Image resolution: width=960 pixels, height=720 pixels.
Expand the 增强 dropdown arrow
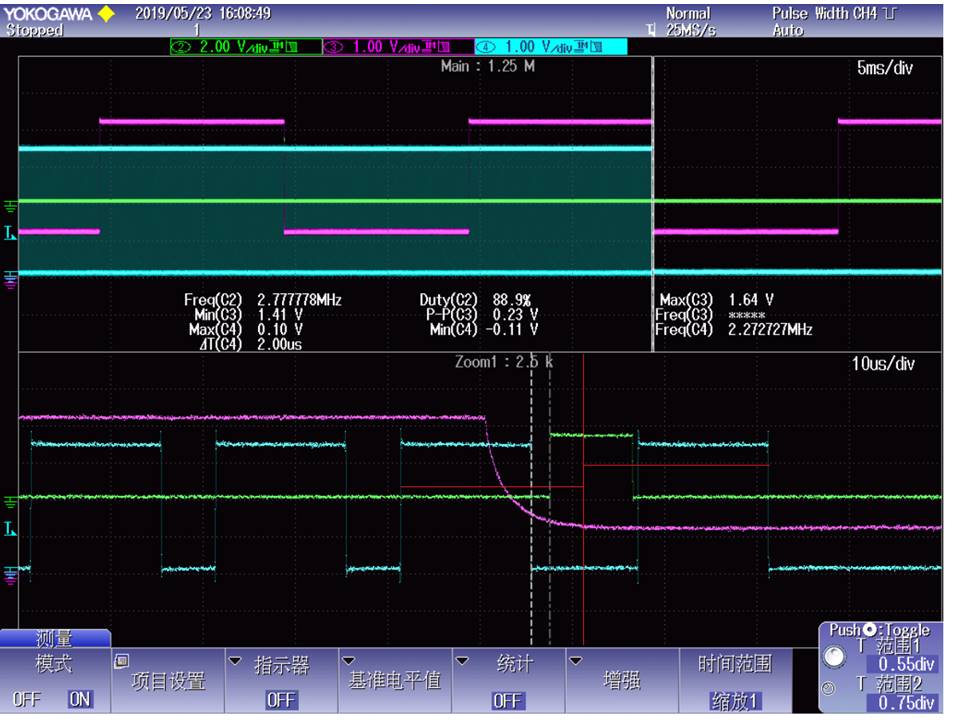point(576,661)
